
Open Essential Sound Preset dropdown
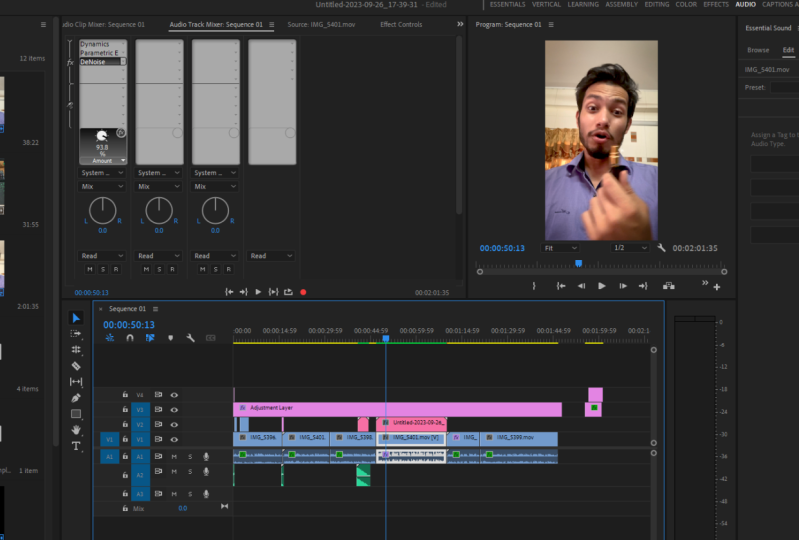785,88
